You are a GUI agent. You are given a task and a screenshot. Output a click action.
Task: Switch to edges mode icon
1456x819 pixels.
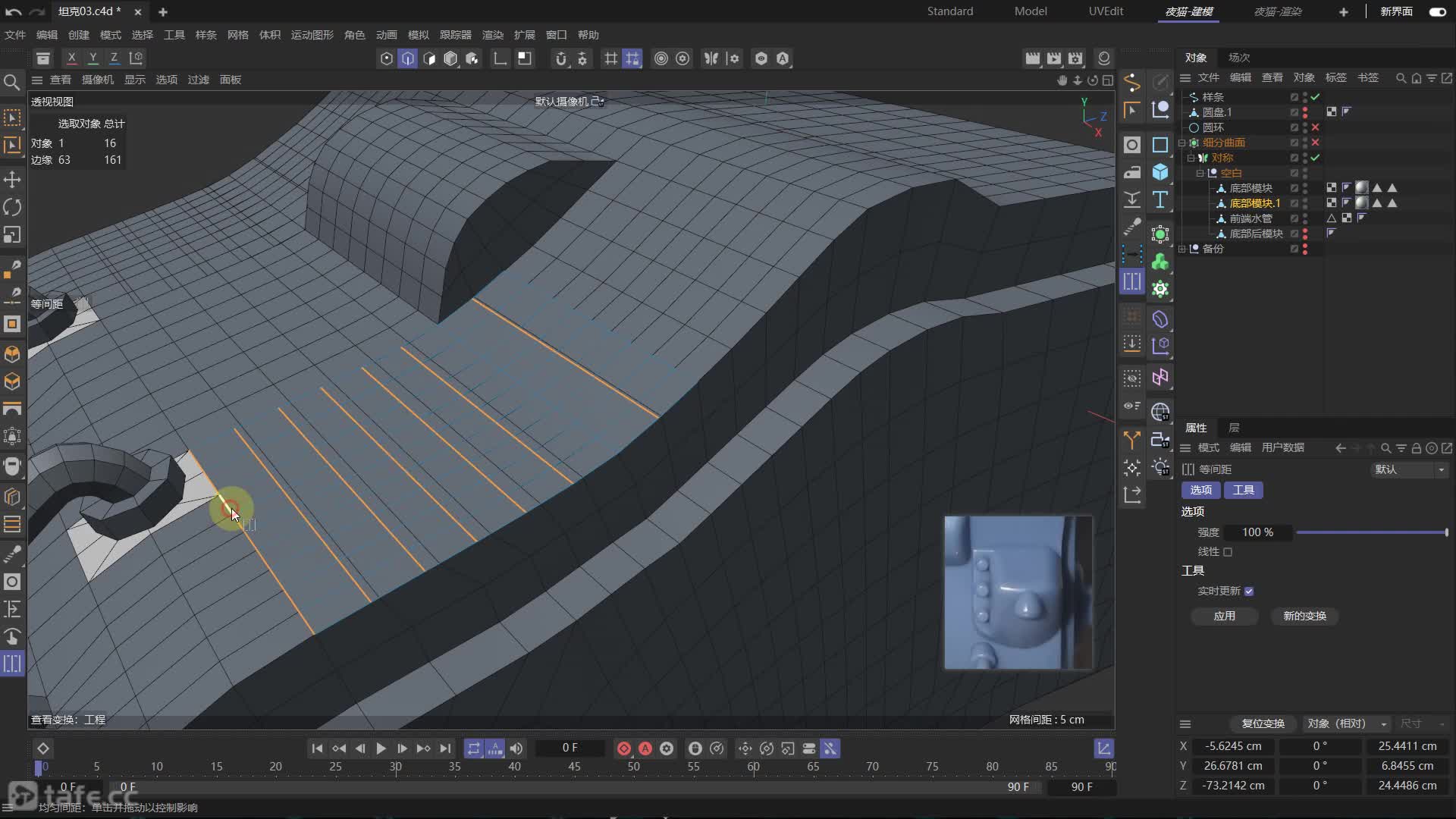[x=408, y=58]
